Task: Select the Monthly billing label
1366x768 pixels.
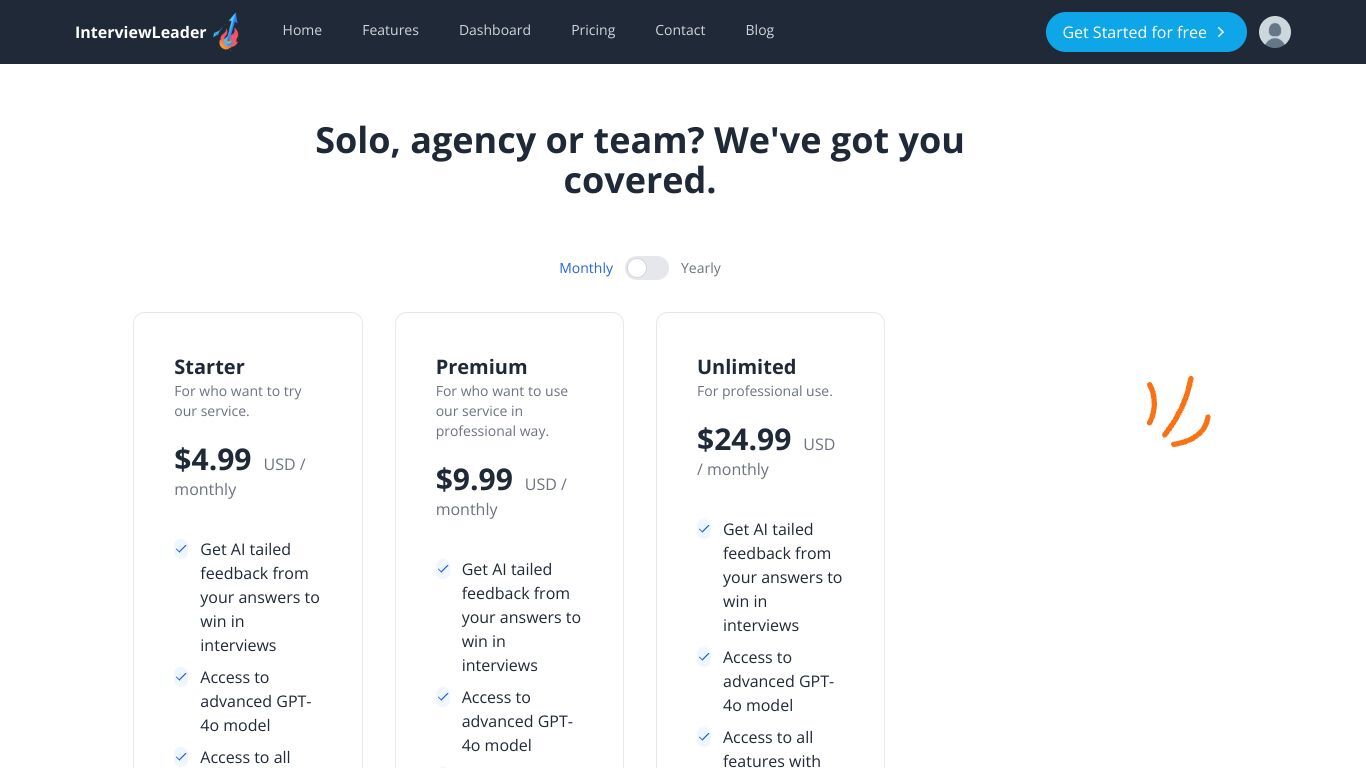Action: click(x=586, y=268)
